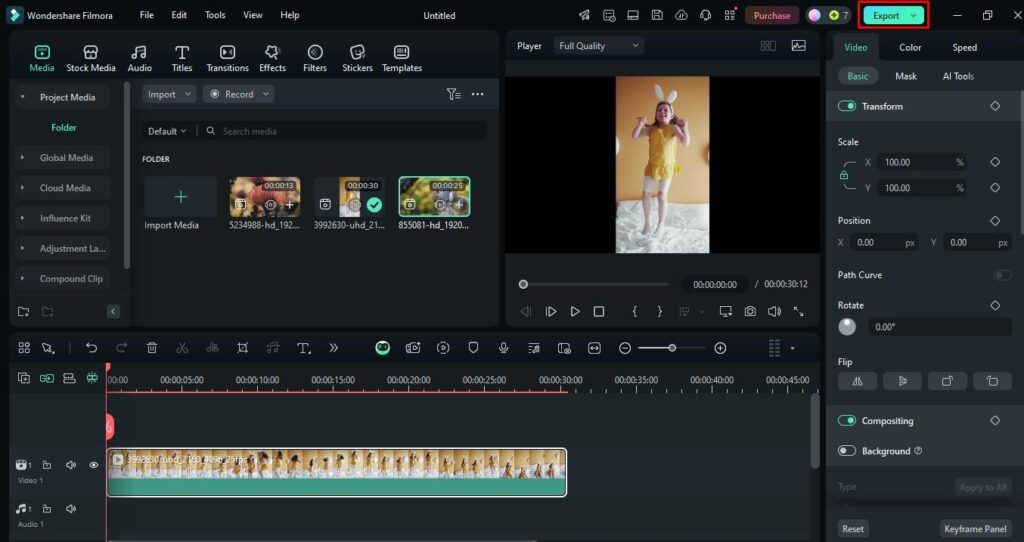Turn off the Compositing switch
This screenshot has width=1024, height=542.
click(x=847, y=421)
